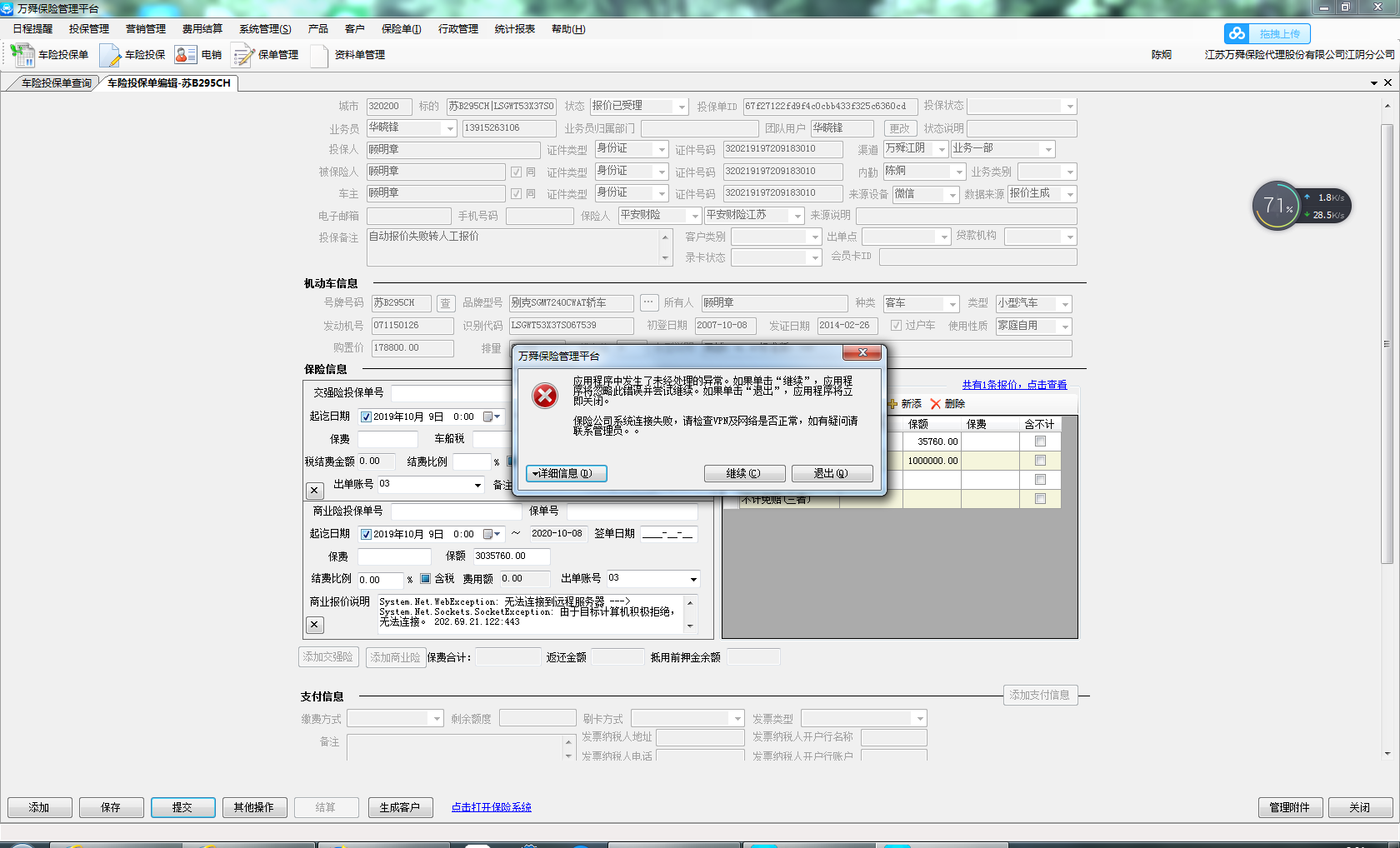Open the 交强险 出单账号 03 dropdown
This screenshot has height=848, width=1400.
coord(477,485)
